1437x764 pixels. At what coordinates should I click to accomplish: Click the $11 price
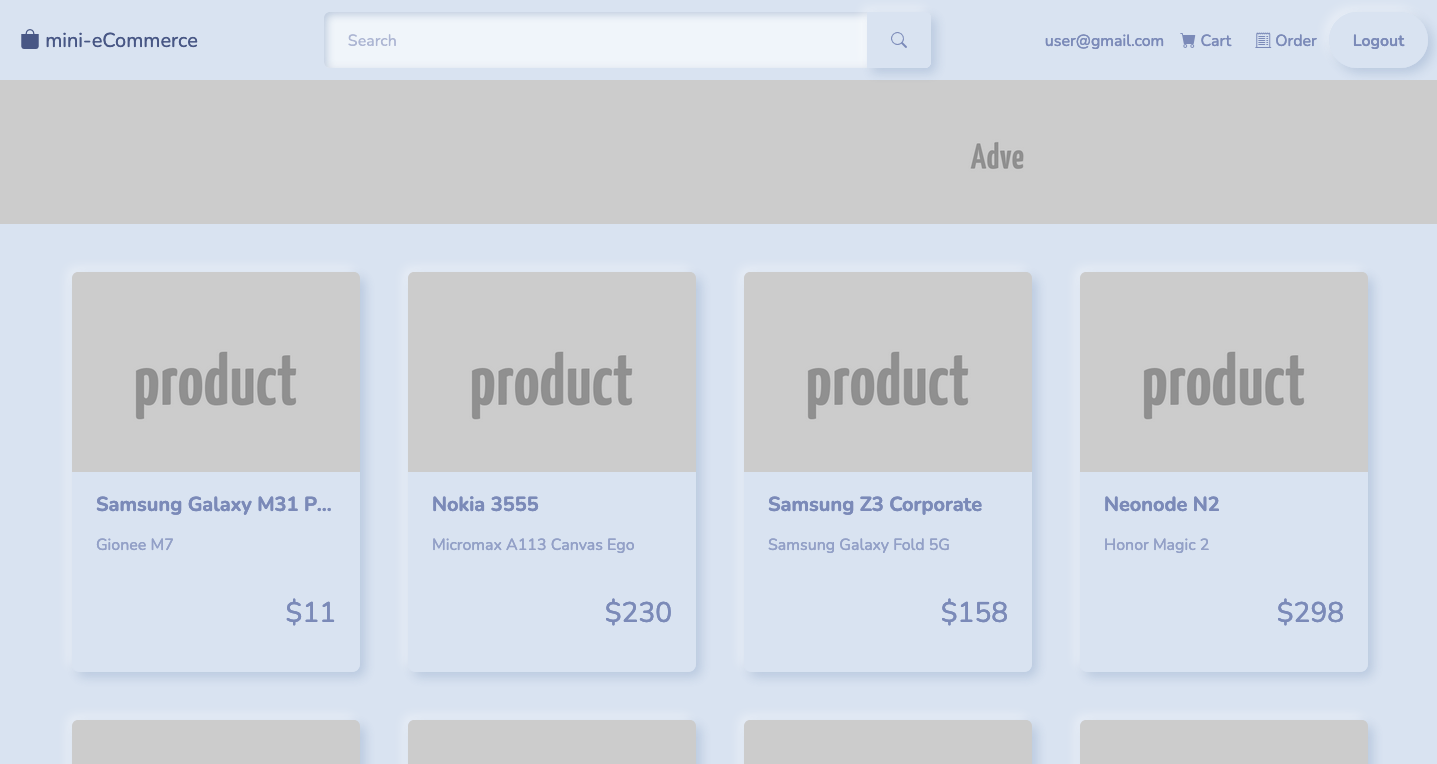pos(311,612)
